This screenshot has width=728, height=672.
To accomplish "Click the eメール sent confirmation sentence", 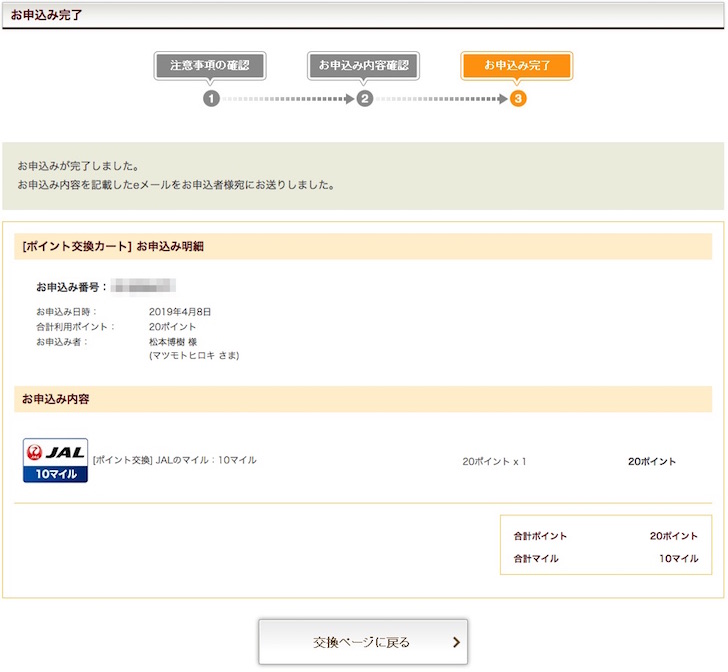I will [176, 185].
